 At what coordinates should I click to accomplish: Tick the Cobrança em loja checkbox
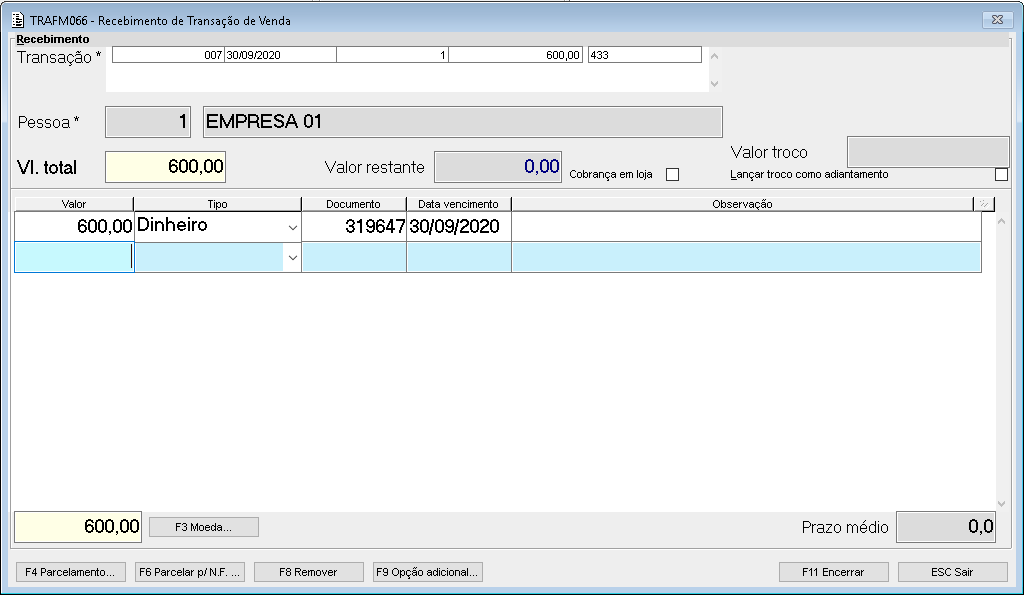coord(672,175)
